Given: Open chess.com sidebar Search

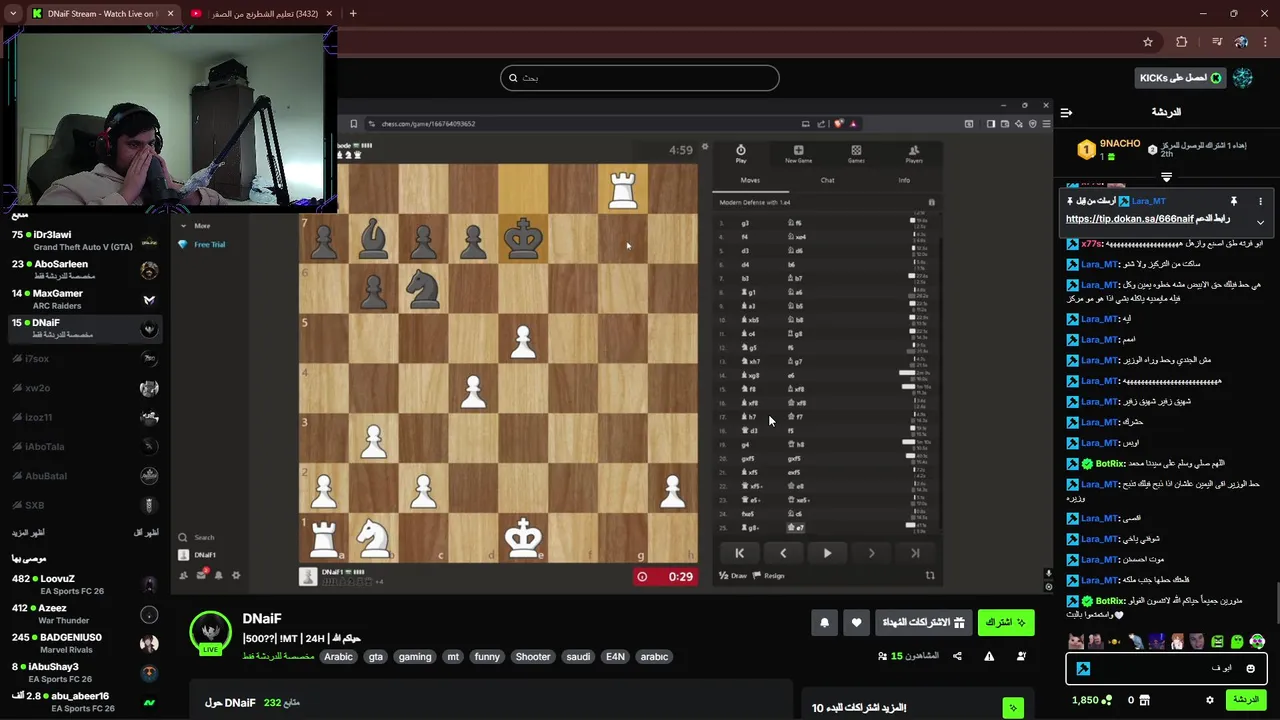Looking at the screenshot, I should (x=197, y=537).
